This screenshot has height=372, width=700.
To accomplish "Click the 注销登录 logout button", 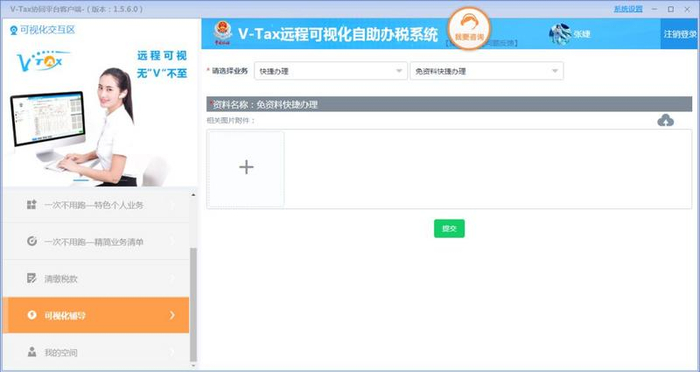I will click(x=680, y=34).
